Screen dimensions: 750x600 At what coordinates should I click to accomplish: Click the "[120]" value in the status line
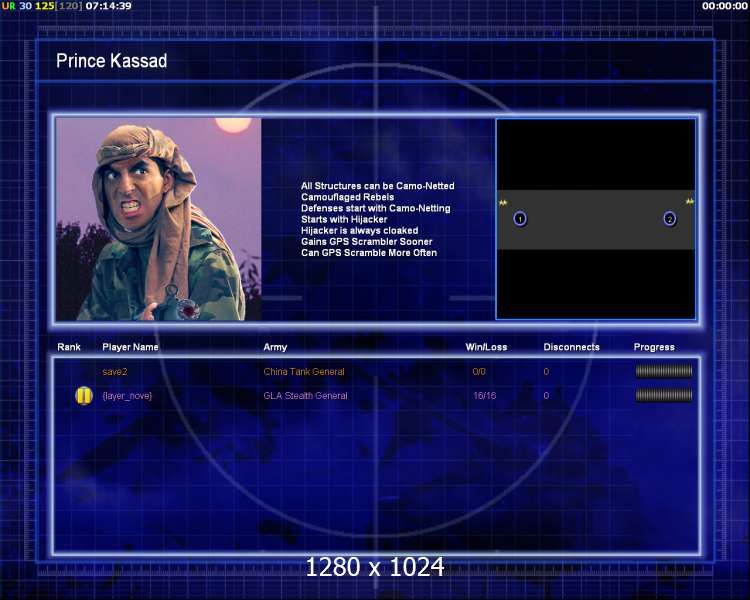[x=68, y=6]
